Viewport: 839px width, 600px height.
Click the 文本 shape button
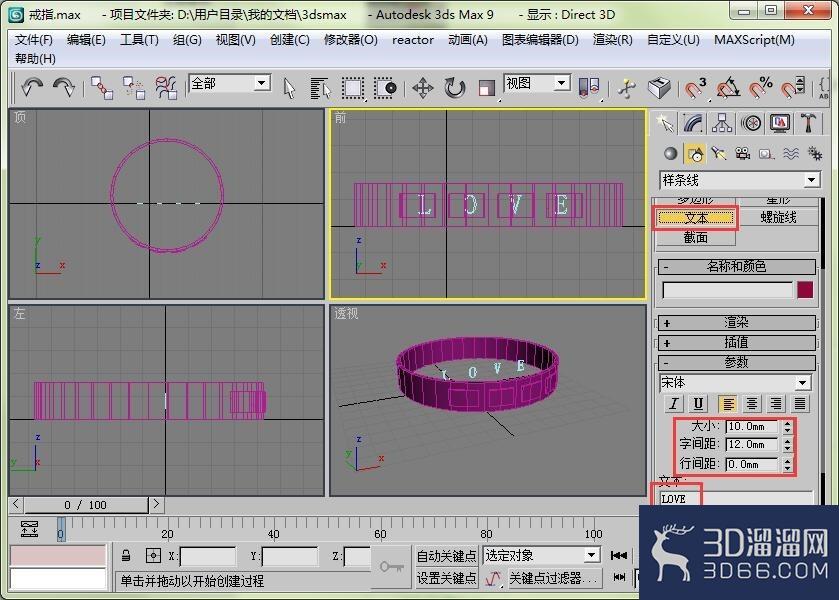(696, 217)
